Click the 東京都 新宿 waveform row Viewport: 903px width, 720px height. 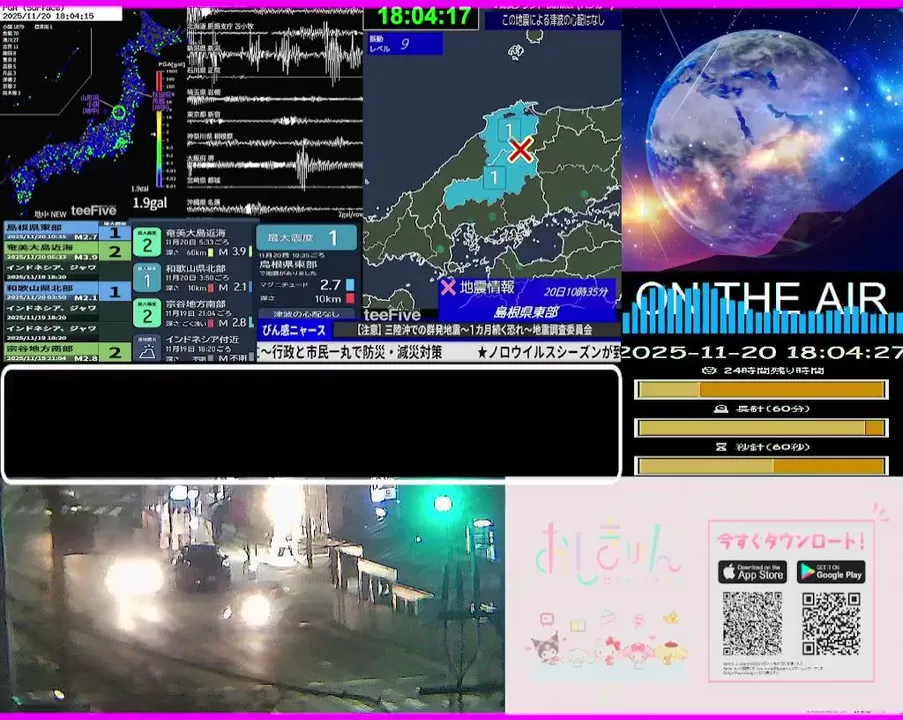tap(275, 119)
